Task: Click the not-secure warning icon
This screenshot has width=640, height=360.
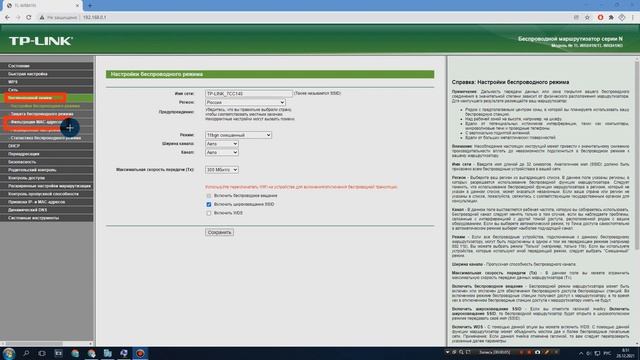Action: [x=42, y=18]
